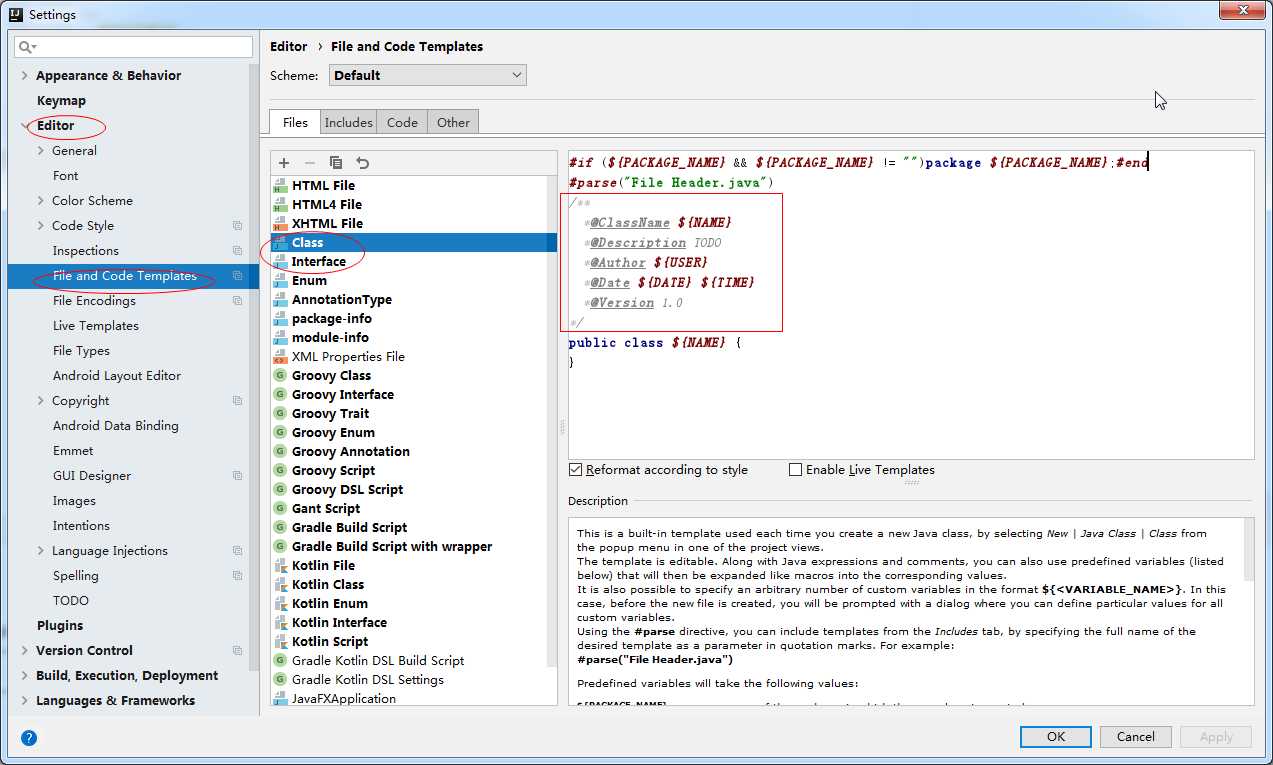Click the copy template icon
1273x765 pixels.
pos(336,163)
